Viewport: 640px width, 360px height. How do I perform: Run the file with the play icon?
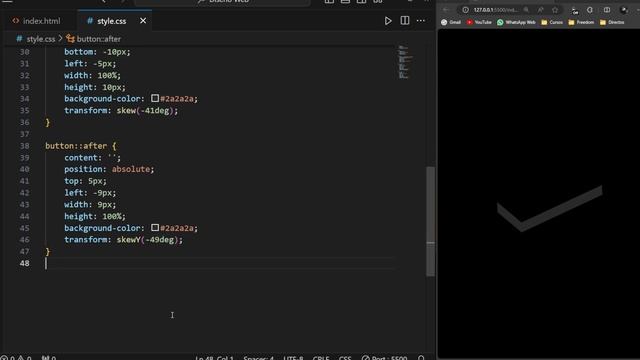388,21
